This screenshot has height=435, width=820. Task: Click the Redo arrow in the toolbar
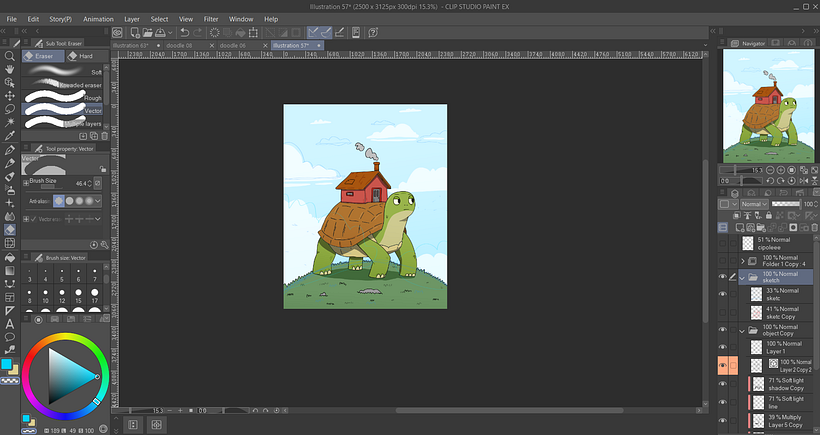pyautogui.click(x=197, y=32)
